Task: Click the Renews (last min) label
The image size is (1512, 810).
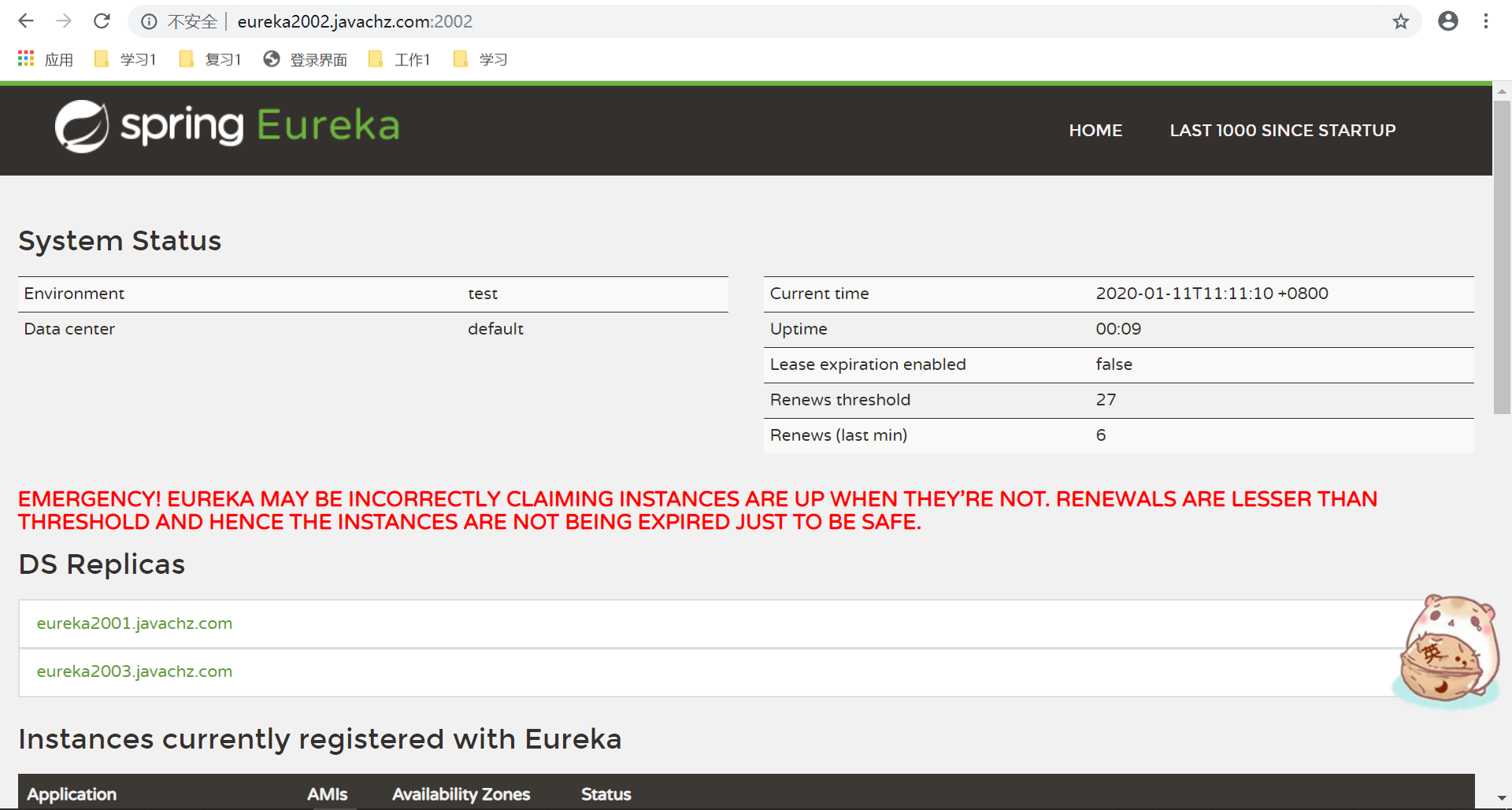Action: tap(838, 435)
